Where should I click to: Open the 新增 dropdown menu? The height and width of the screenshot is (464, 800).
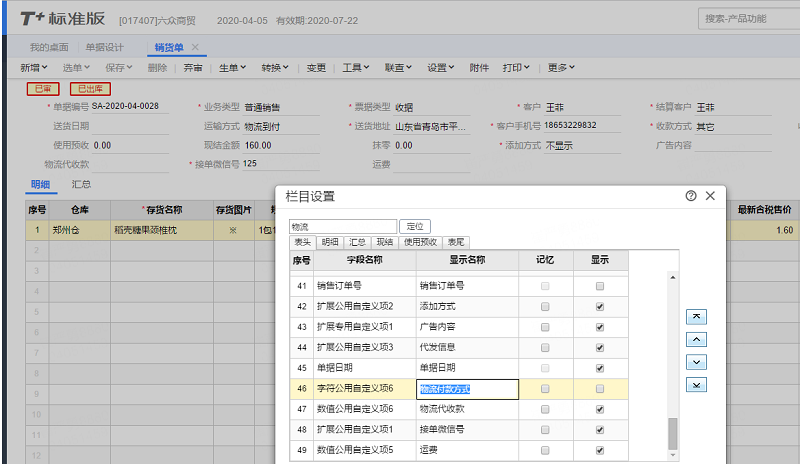click(x=34, y=68)
